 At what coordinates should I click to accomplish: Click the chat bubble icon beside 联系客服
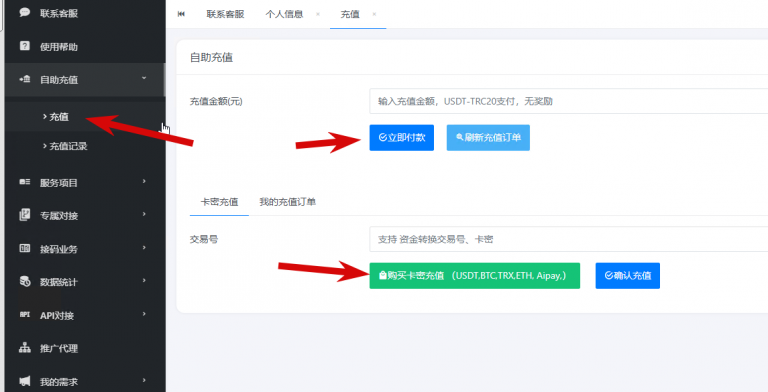tap(24, 13)
